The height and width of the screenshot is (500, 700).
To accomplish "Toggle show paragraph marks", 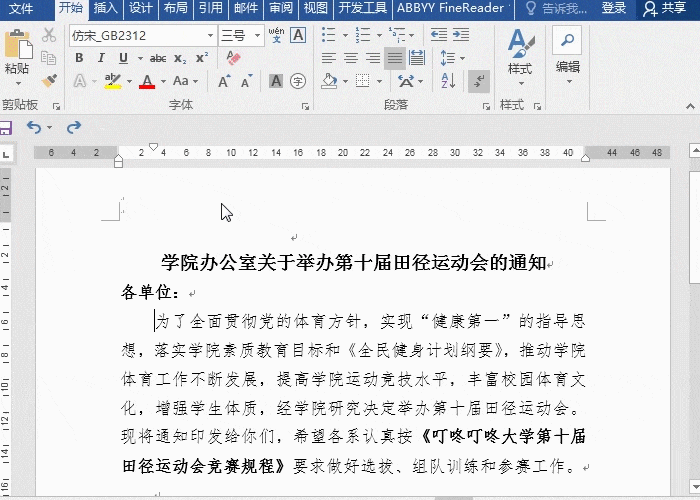I will pyautogui.click(x=479, y=81).
